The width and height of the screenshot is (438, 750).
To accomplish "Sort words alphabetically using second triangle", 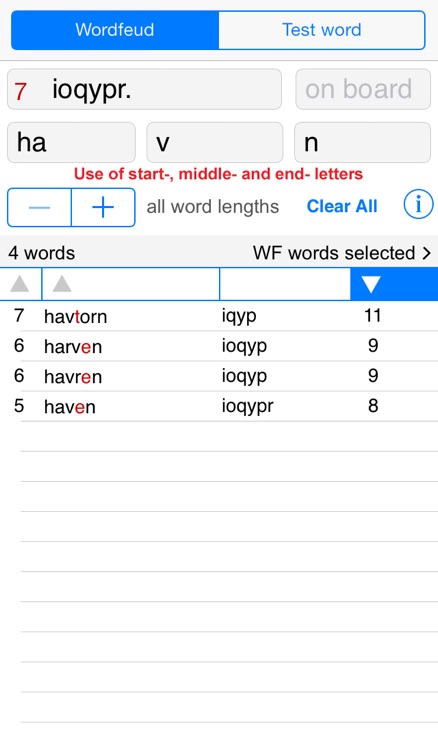I will point(62,284).
